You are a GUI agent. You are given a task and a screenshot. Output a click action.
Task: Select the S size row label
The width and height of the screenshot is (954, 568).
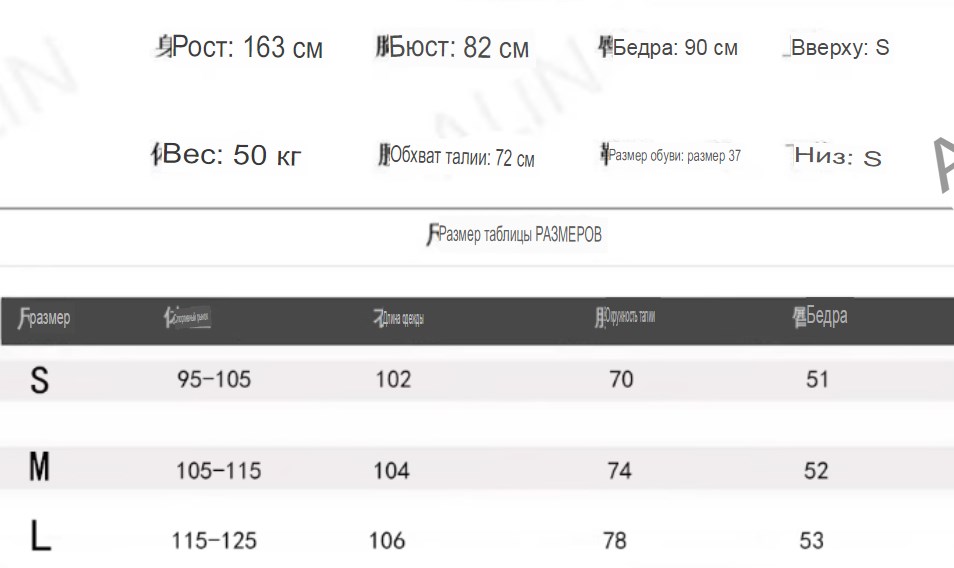(40, 380)
